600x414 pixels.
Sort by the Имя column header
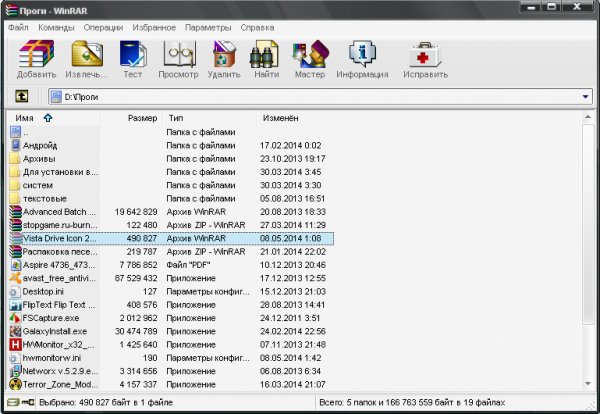(x=54, y=118)
